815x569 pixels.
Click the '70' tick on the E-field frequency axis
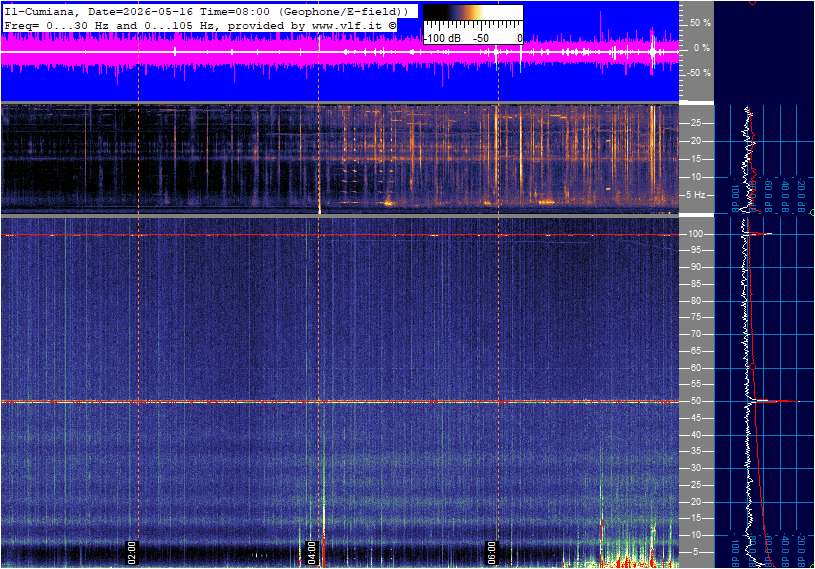click(x=695, y=334)
